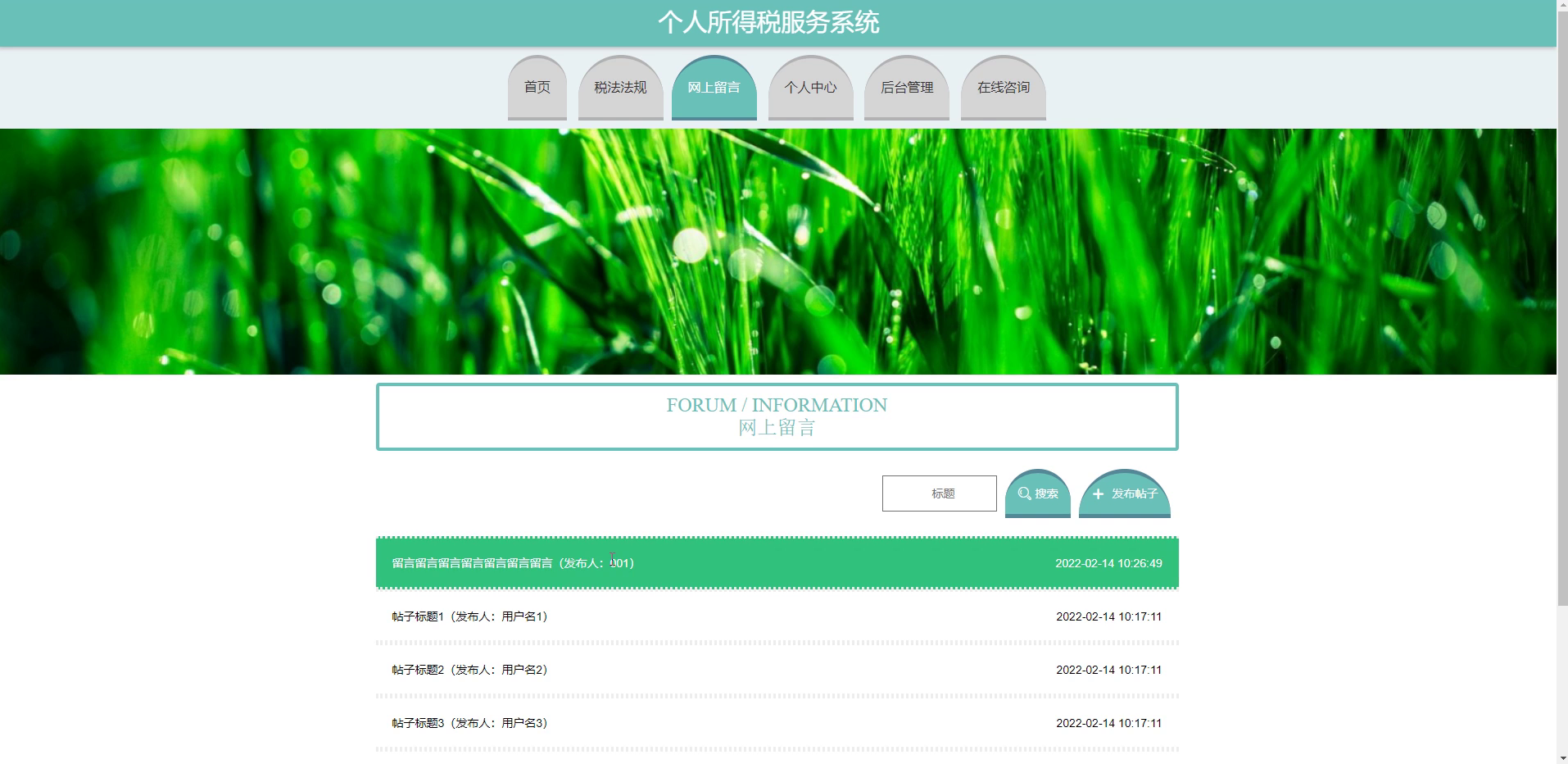Open the post 帖子标题1
This screenshot has width=1568, height=764.
pyautogui.click(x=777, y=616)
